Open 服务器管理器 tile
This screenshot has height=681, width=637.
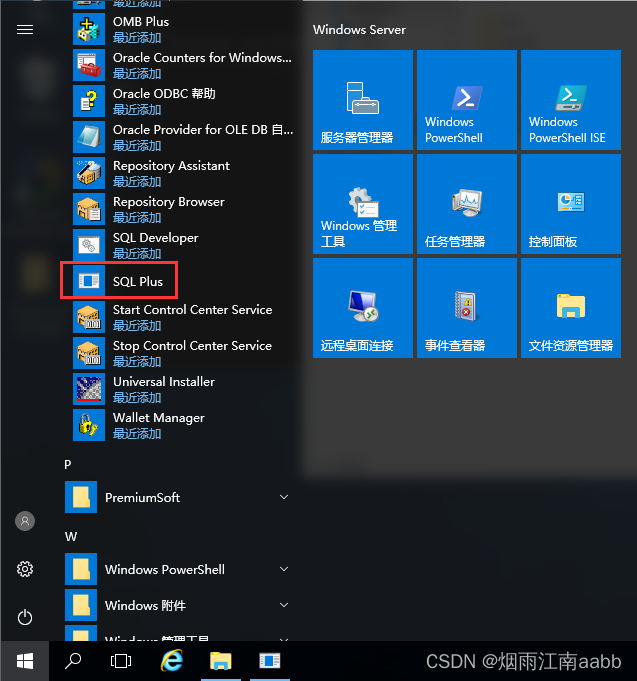363,100
